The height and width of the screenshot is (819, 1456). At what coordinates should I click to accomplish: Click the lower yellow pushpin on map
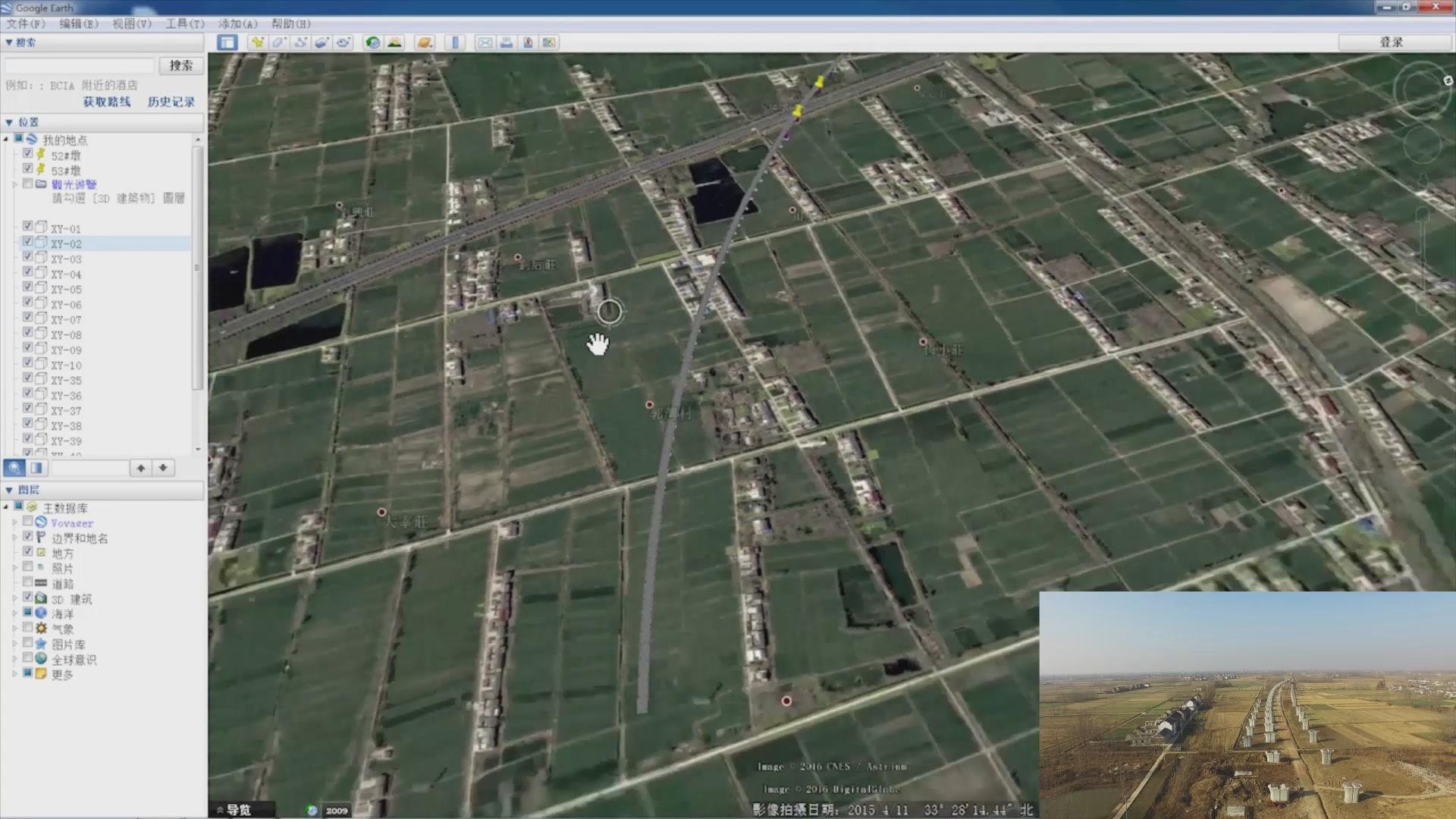(x=798, y=111)
